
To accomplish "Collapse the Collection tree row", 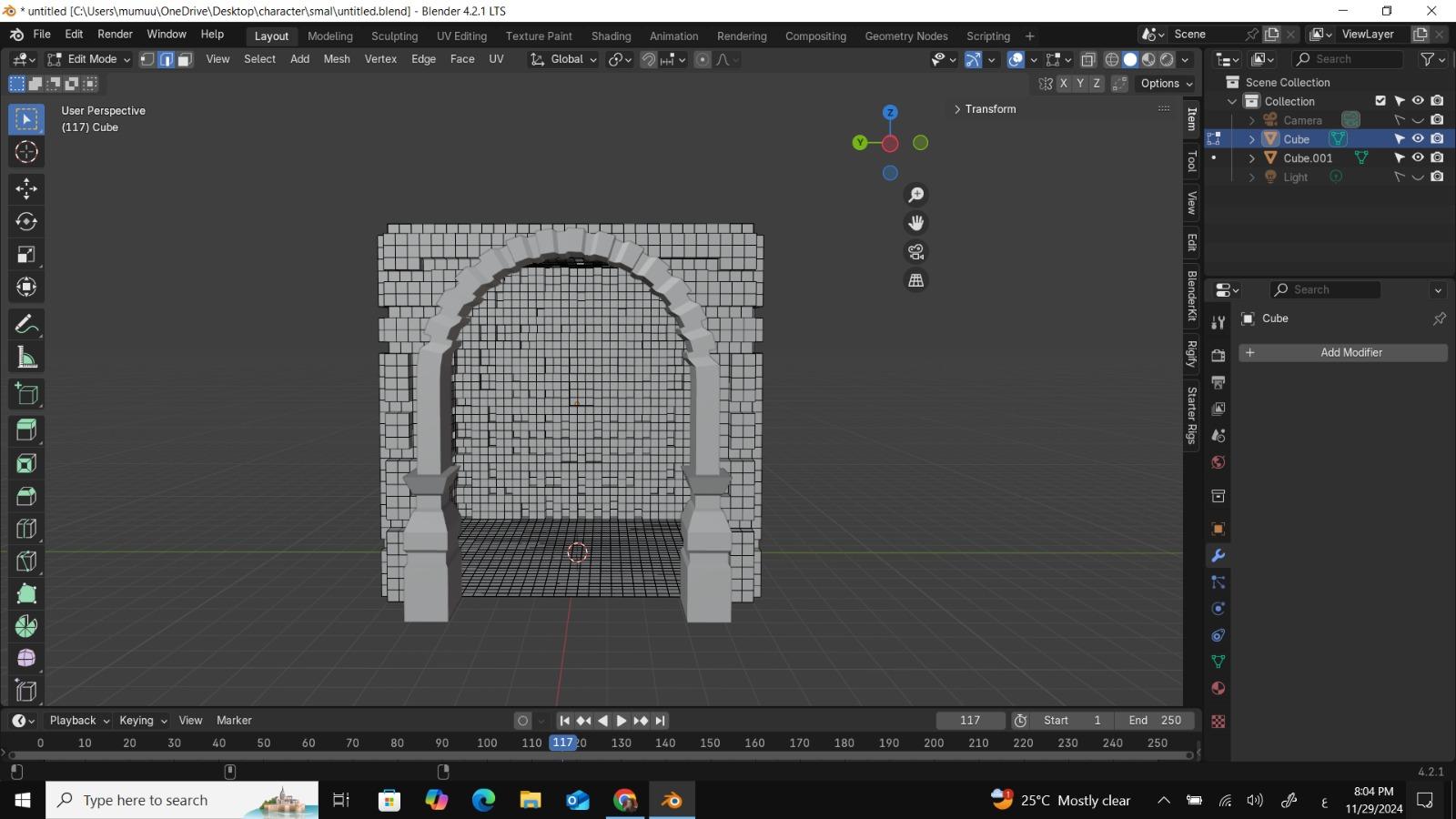I will 1232,102.
